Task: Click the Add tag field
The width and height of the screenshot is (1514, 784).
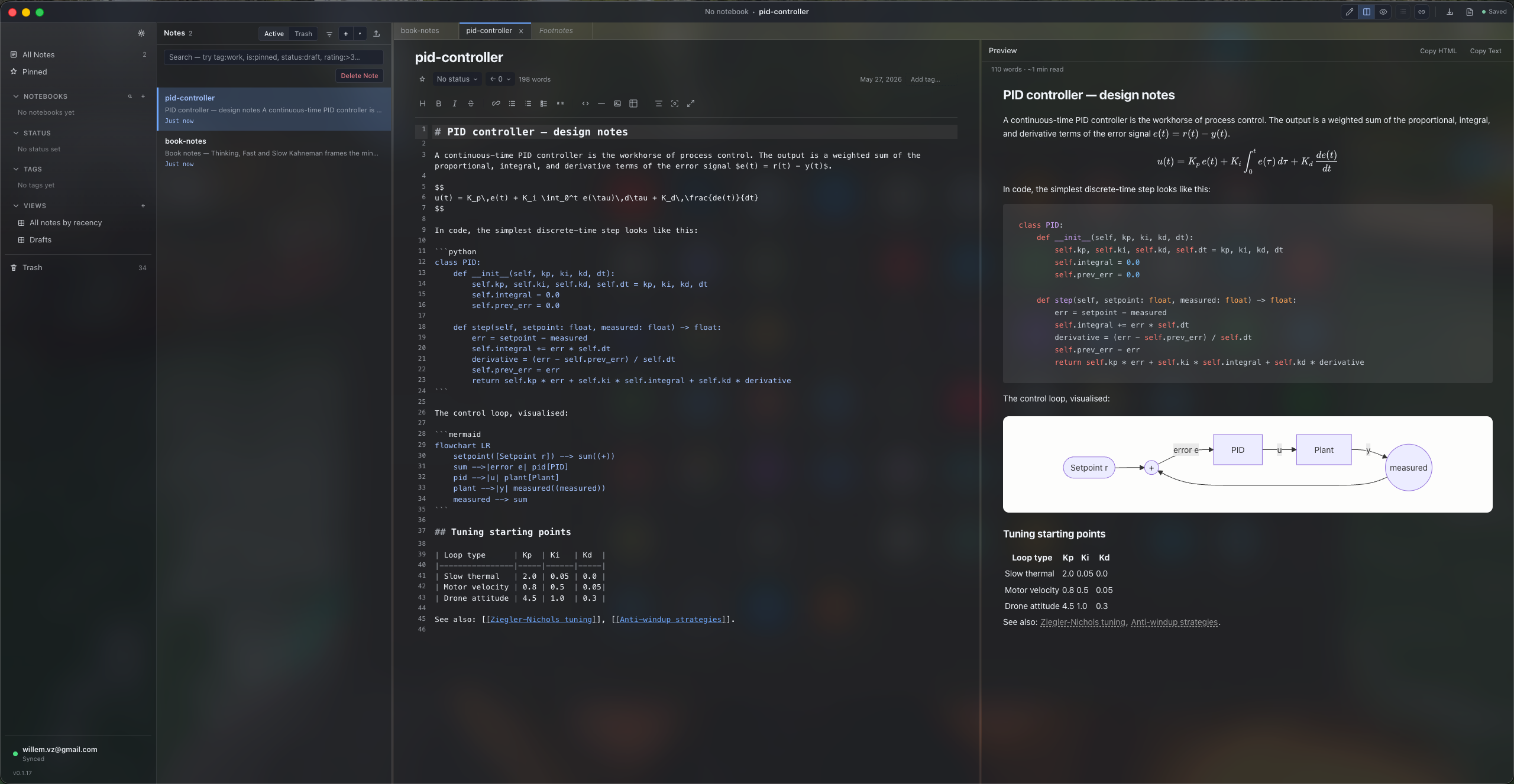Action: (925, 79)
